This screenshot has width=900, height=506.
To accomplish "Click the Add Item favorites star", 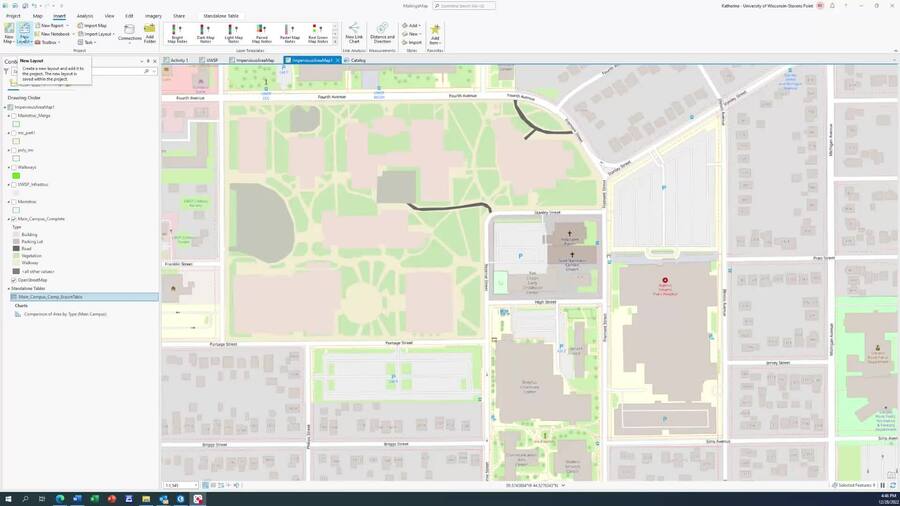I will tap(435, 33).
